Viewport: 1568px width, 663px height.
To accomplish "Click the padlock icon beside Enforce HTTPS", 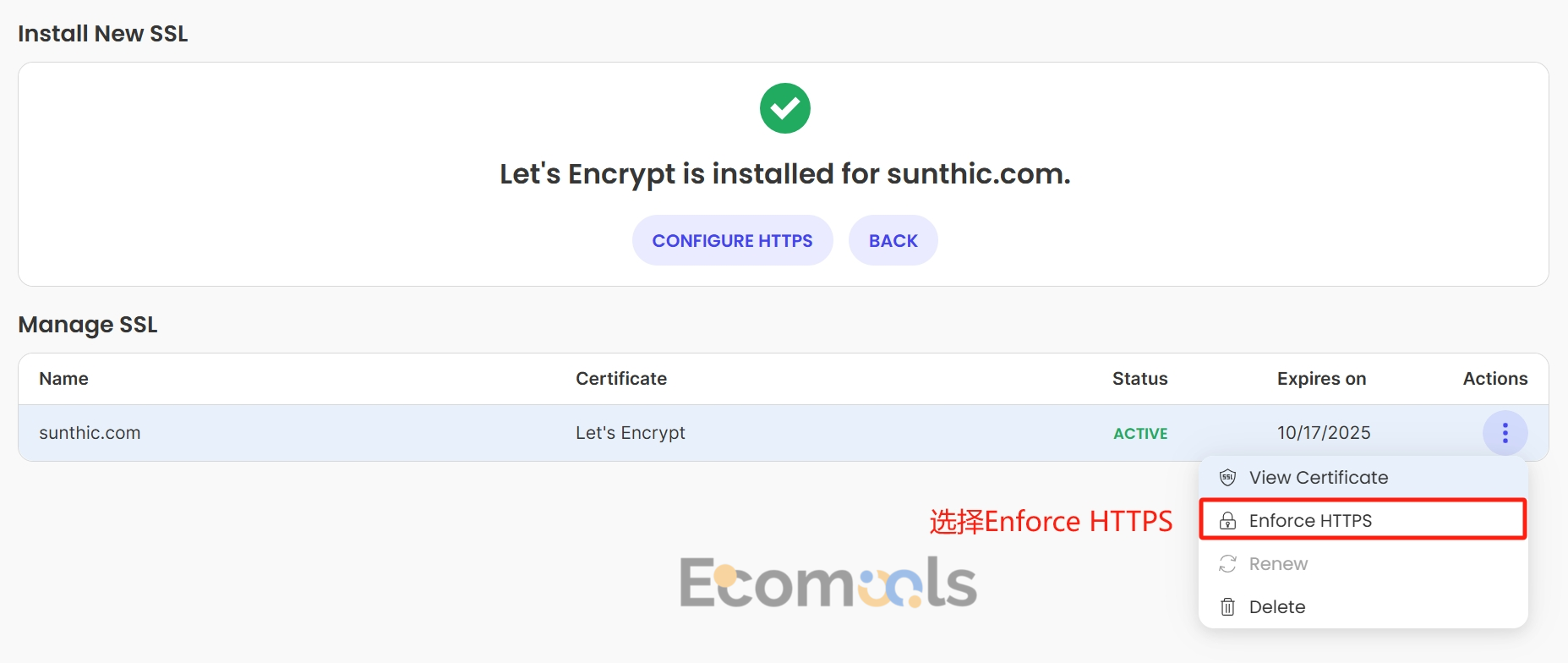I will point(1228,521).
